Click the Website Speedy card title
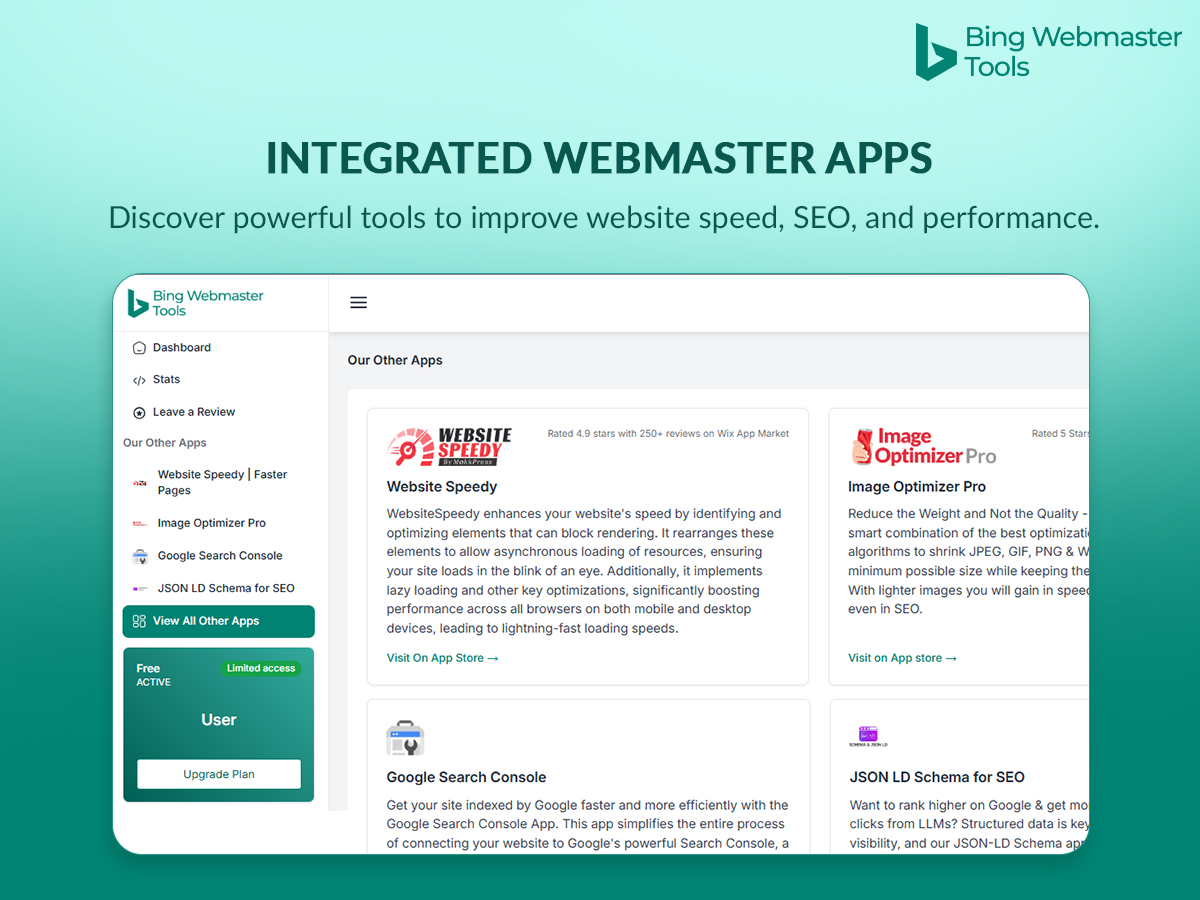 coord(442,487)
